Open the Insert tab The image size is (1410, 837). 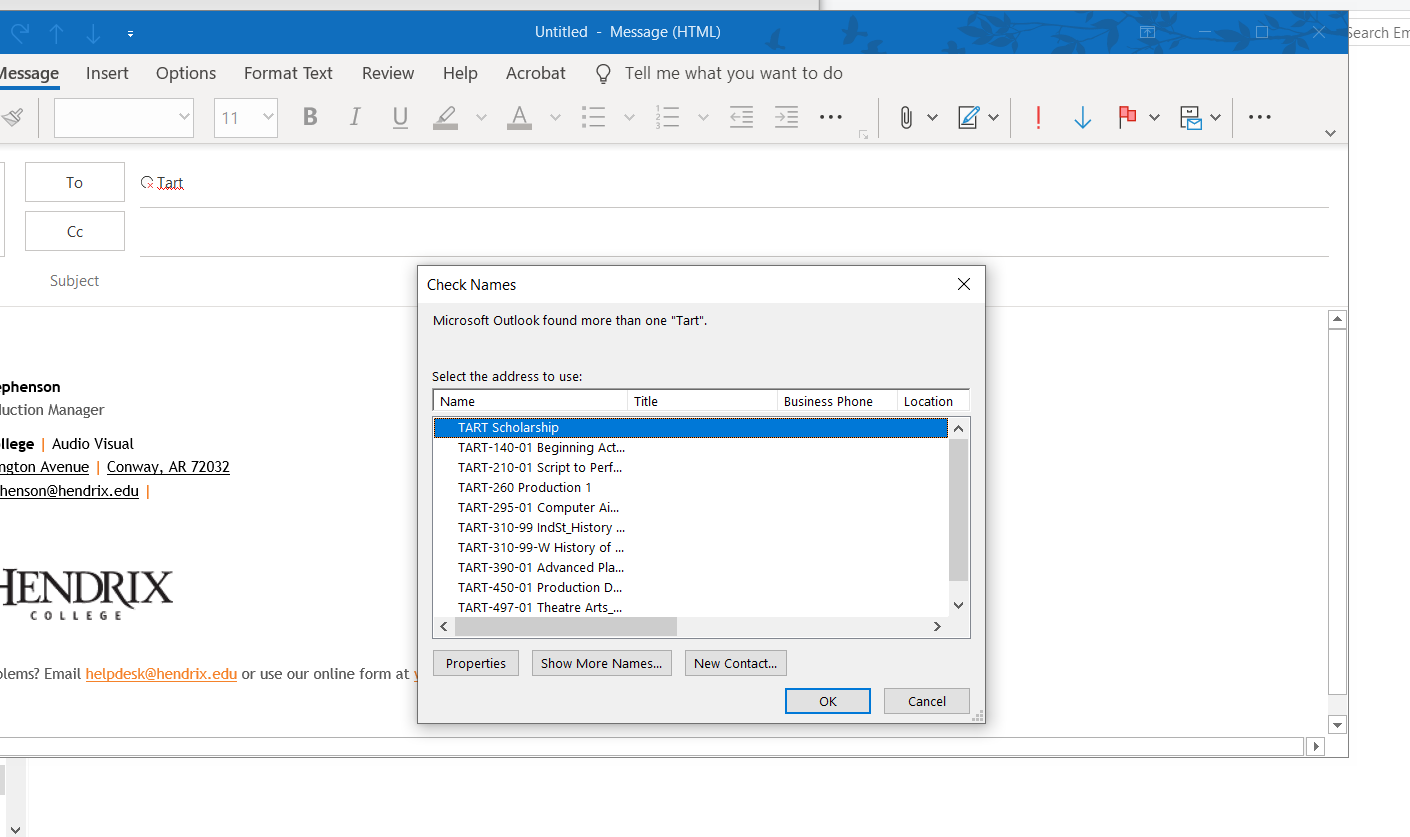pyautogui.click(x=107, y=73)
